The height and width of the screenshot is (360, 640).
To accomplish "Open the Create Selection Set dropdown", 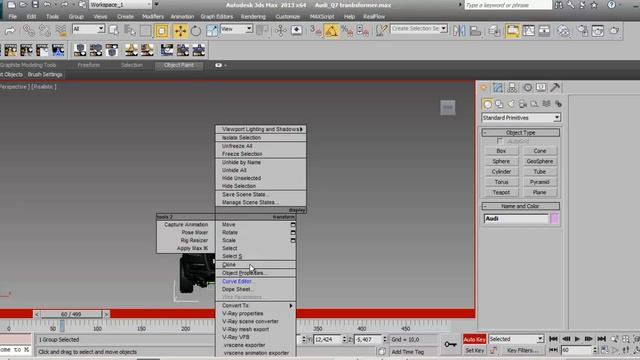I will (419, 29).
